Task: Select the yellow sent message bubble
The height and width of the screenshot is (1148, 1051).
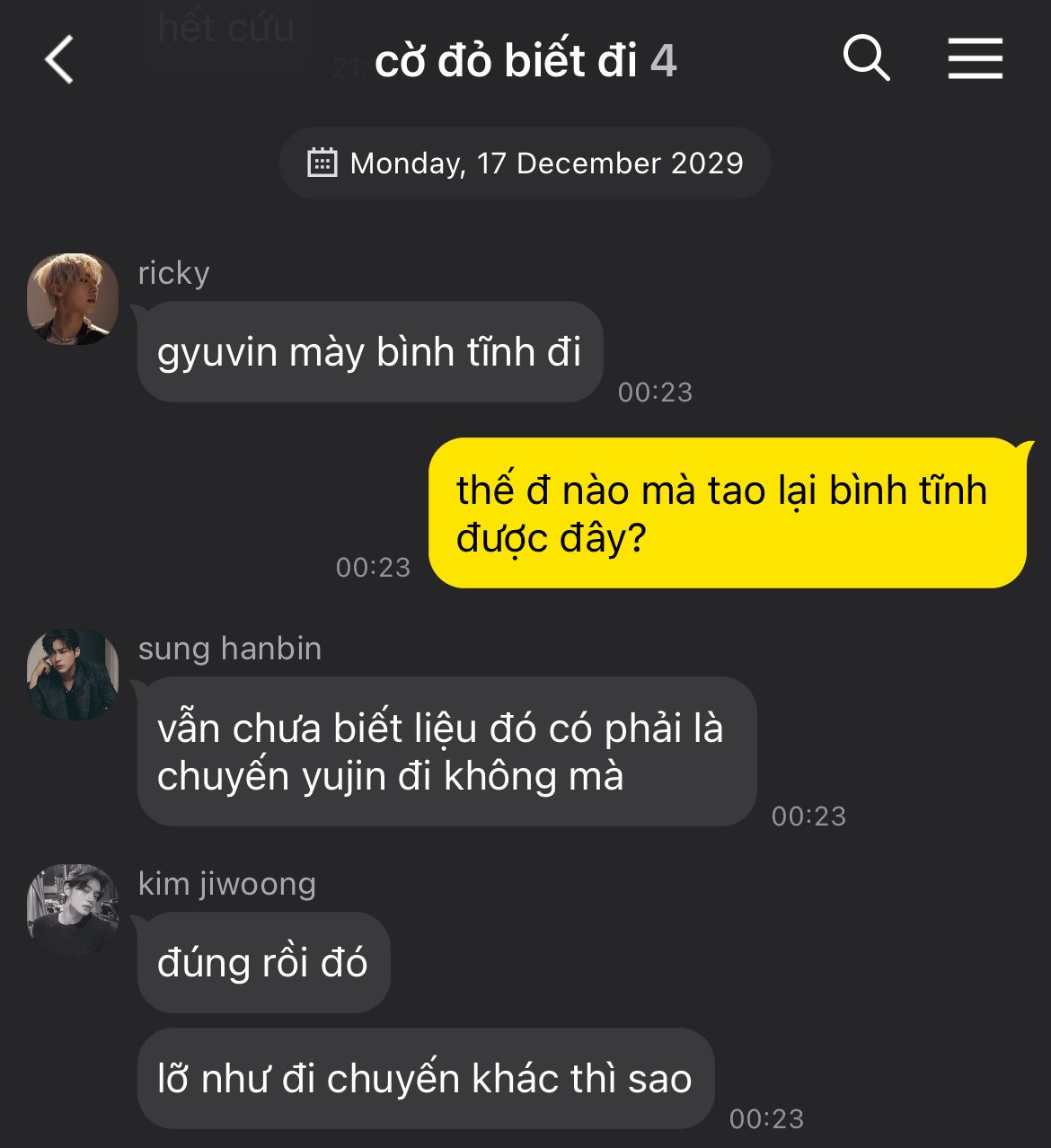Action: point(728,513)
